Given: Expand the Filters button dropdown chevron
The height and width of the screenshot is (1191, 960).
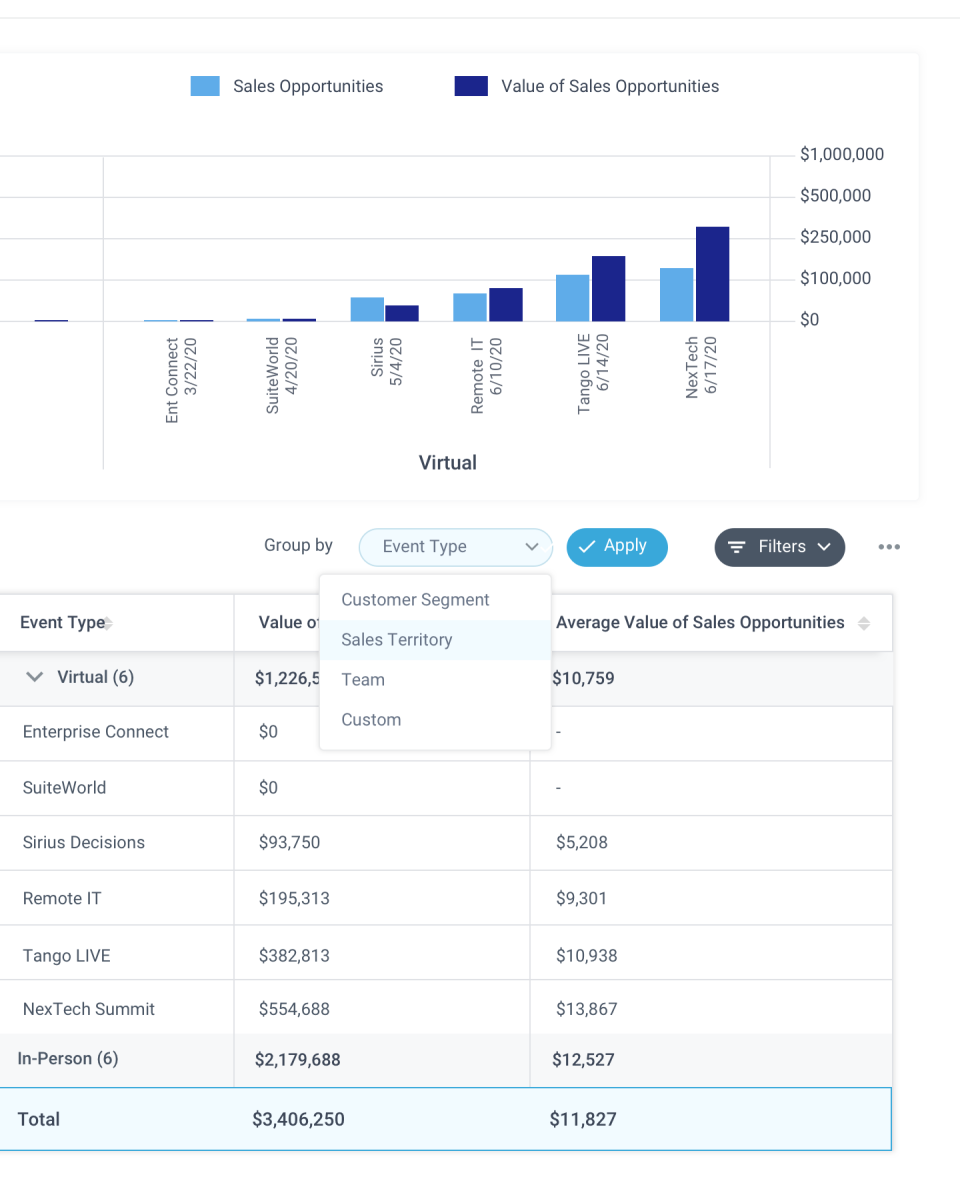Looking at the screenshot, I should coord(823,547).
